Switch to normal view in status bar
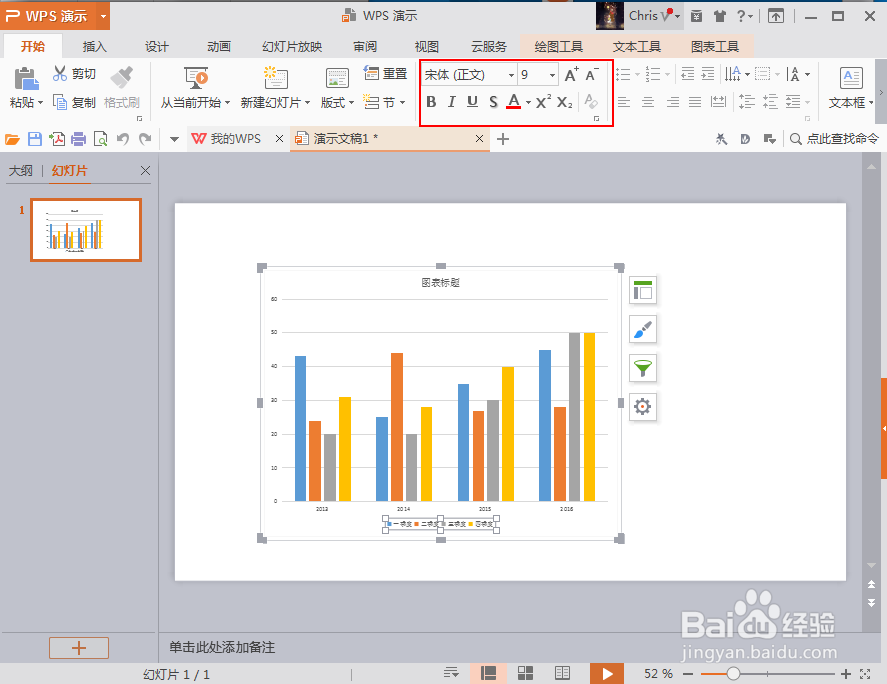This screenshot has width=887, height=684. coord(488,673)
